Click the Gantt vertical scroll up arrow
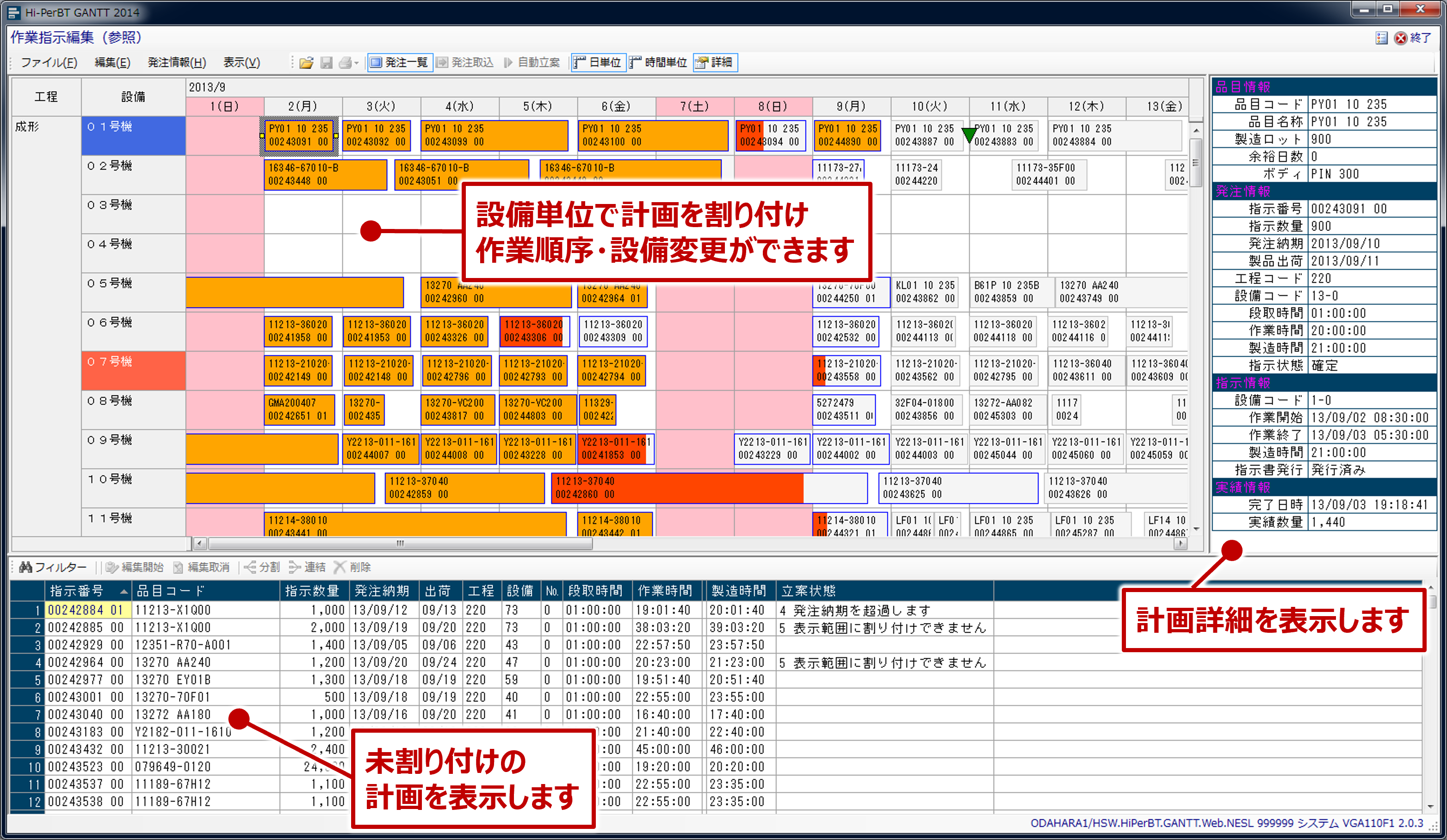1447x840 pixels. click(x=1196, y=130)
